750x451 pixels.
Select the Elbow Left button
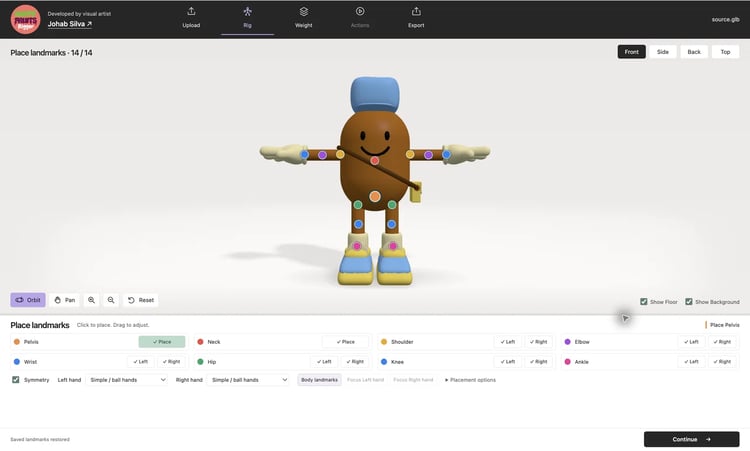tap(691, 341)
